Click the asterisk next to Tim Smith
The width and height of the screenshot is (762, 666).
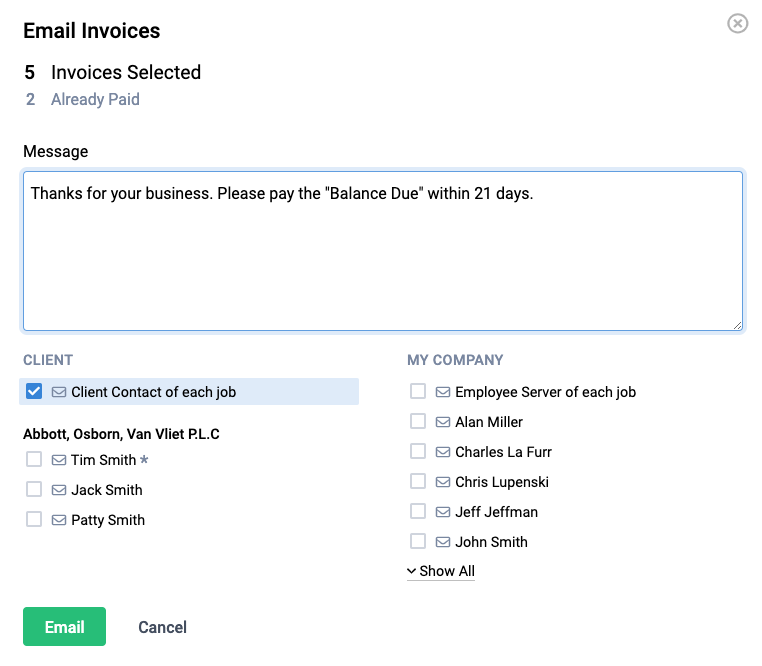coord(144,459)
